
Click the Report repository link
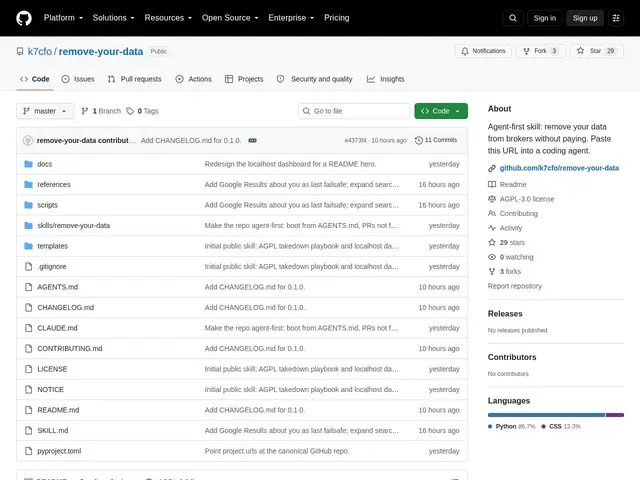515,286
